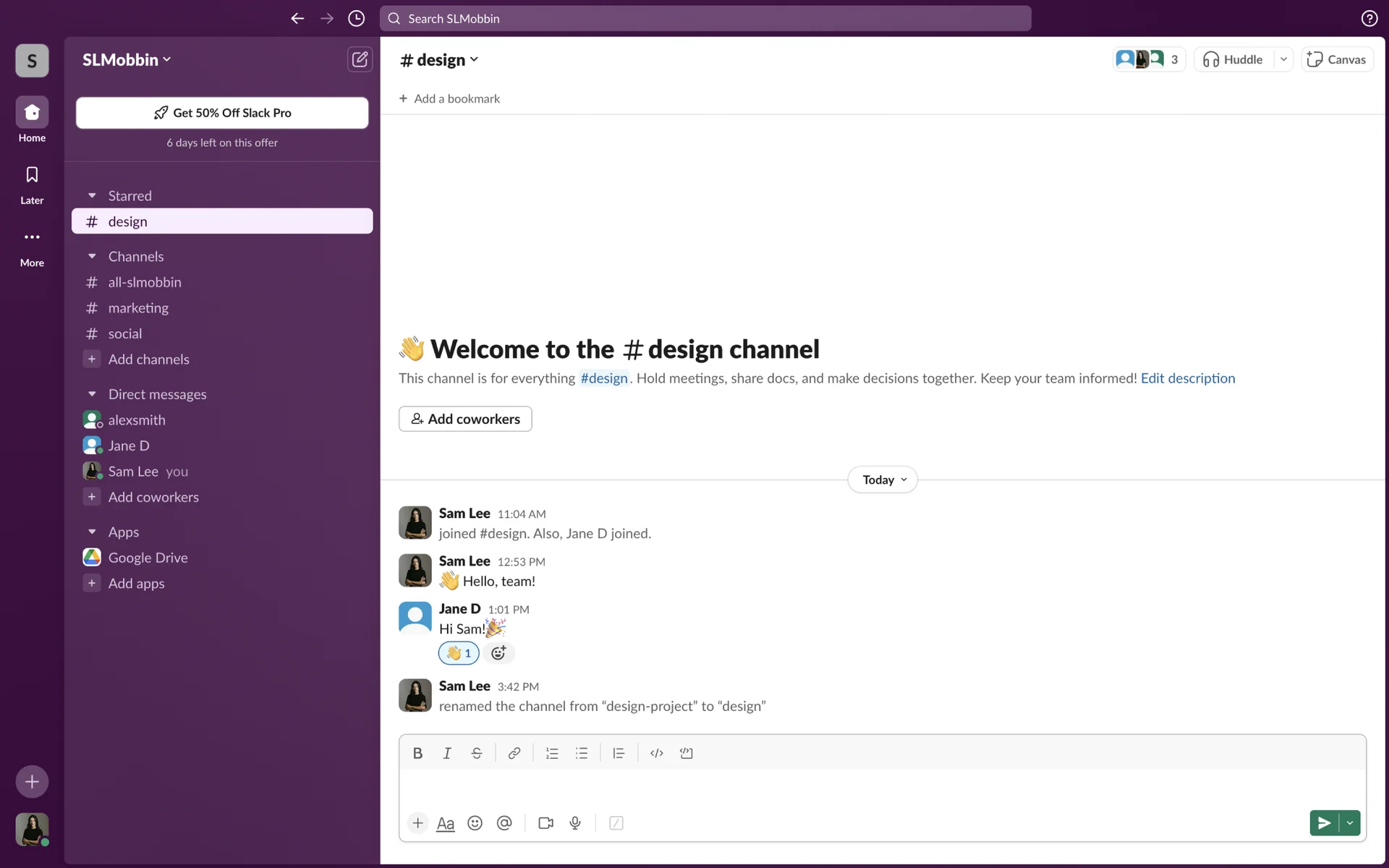This screenshot has width=1389, height=868.
Task: Click the compose new message icon
Action: (360, 59)
